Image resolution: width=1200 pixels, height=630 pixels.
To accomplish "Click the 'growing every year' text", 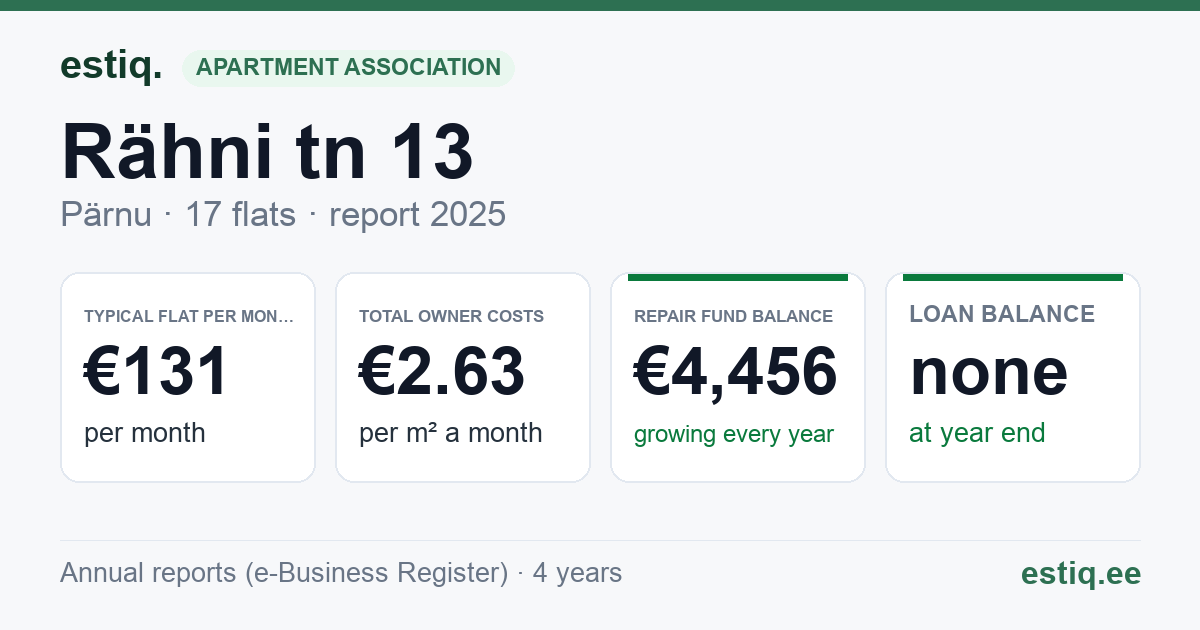I will point(734,434).
